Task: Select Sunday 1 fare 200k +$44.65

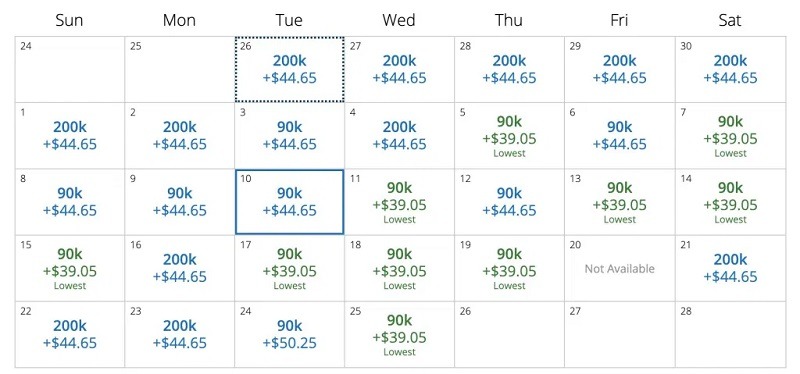Action: (70, 136)
